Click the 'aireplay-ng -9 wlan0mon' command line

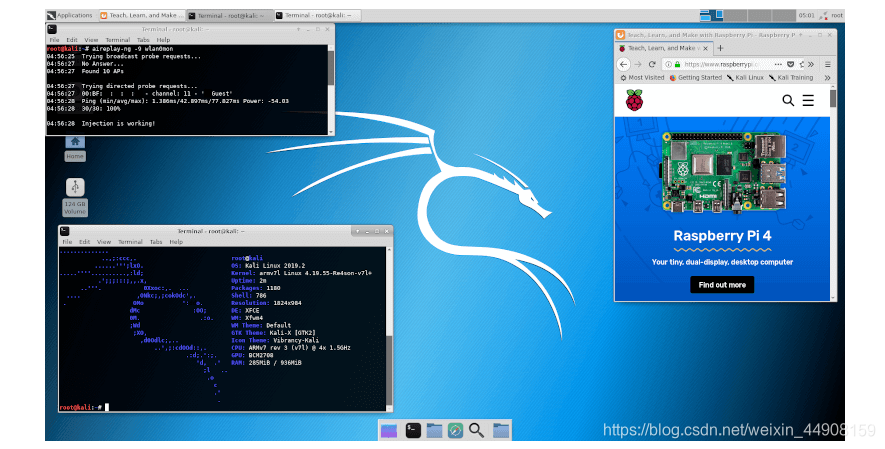[x=132, y=49]
